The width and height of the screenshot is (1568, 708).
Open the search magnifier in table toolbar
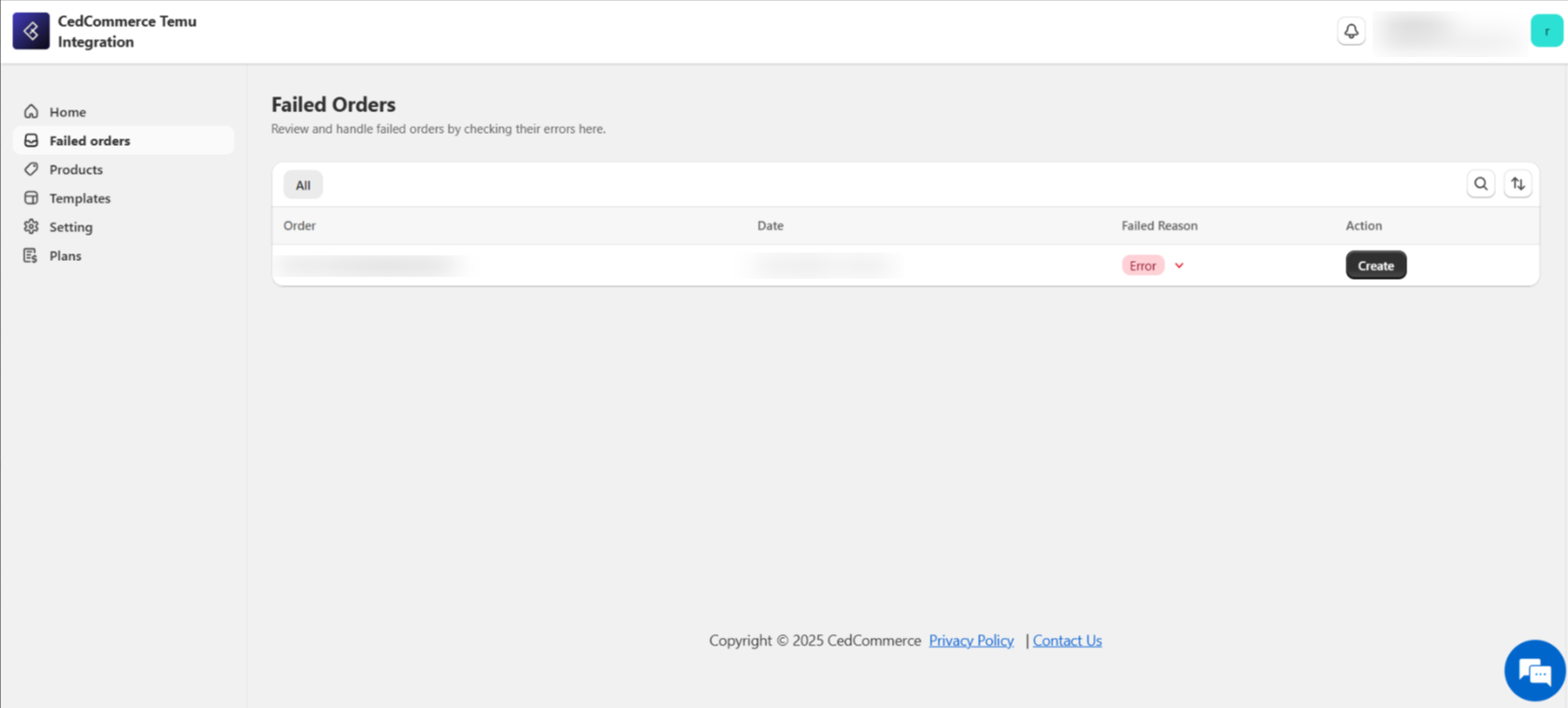[x=1481, y=184]
